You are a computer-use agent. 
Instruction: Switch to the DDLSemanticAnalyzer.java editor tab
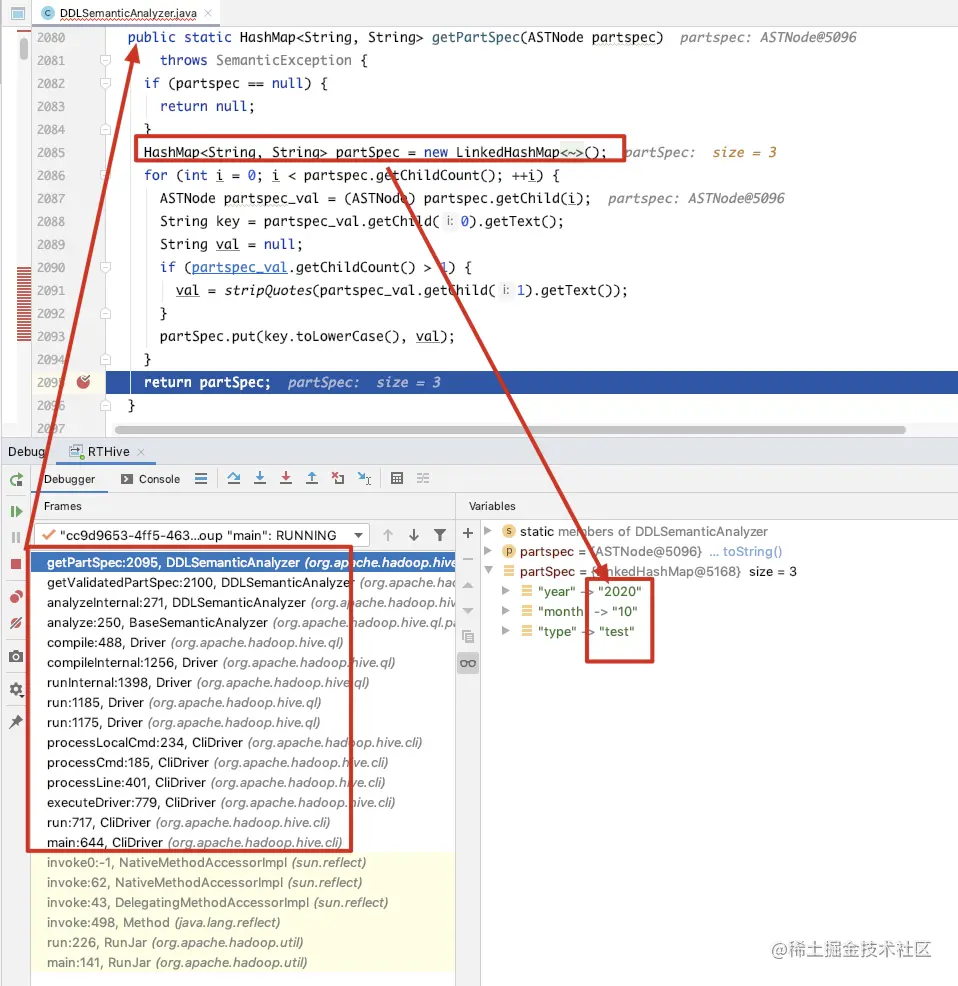click(128, 13)
